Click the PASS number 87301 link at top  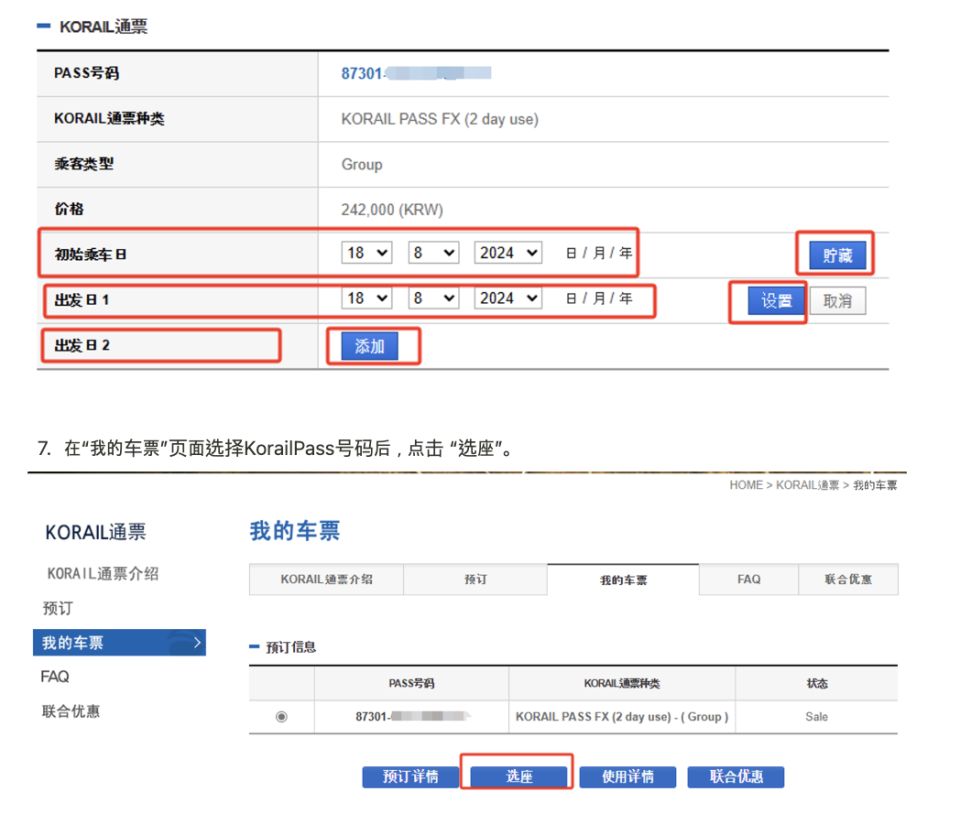[416, 73]
